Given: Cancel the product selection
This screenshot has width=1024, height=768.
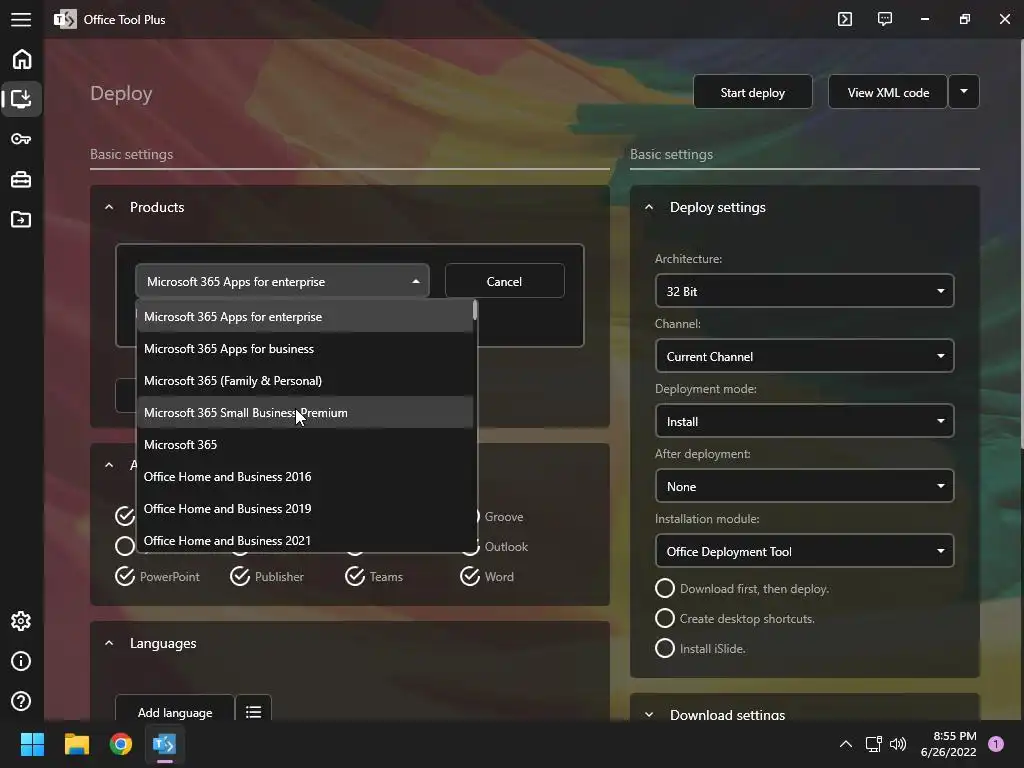Looking at the screenshot, I should pyautogui.click(x=504, y=281).
